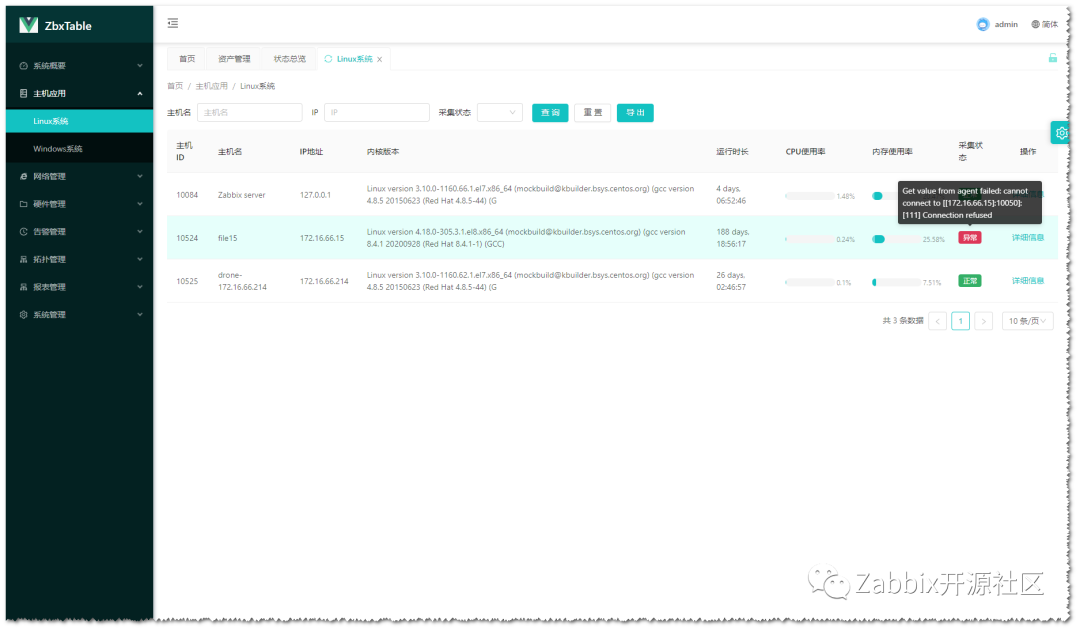Expand the 硬件管理 menu chevron
This screenshot has width=1080, height=631.
click(x=140, y=204)
